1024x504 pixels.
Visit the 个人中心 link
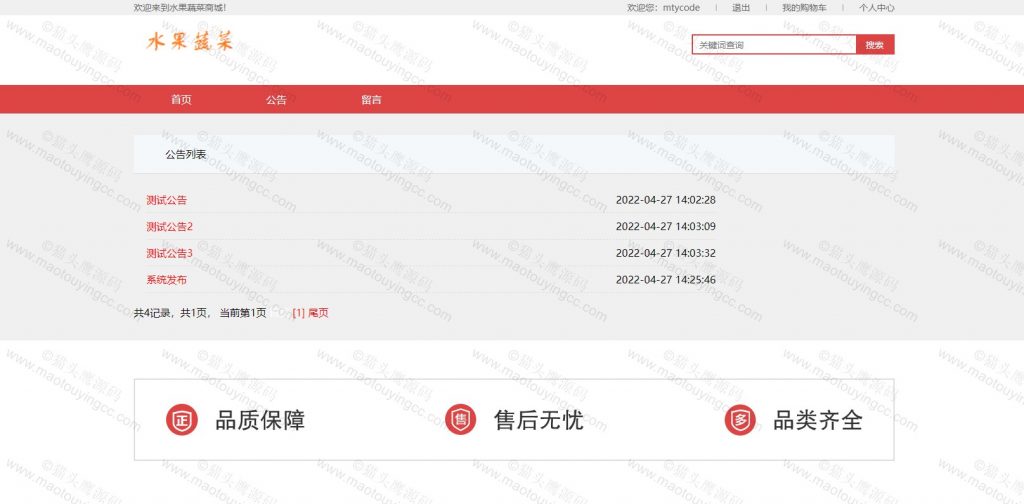[876, 7]
